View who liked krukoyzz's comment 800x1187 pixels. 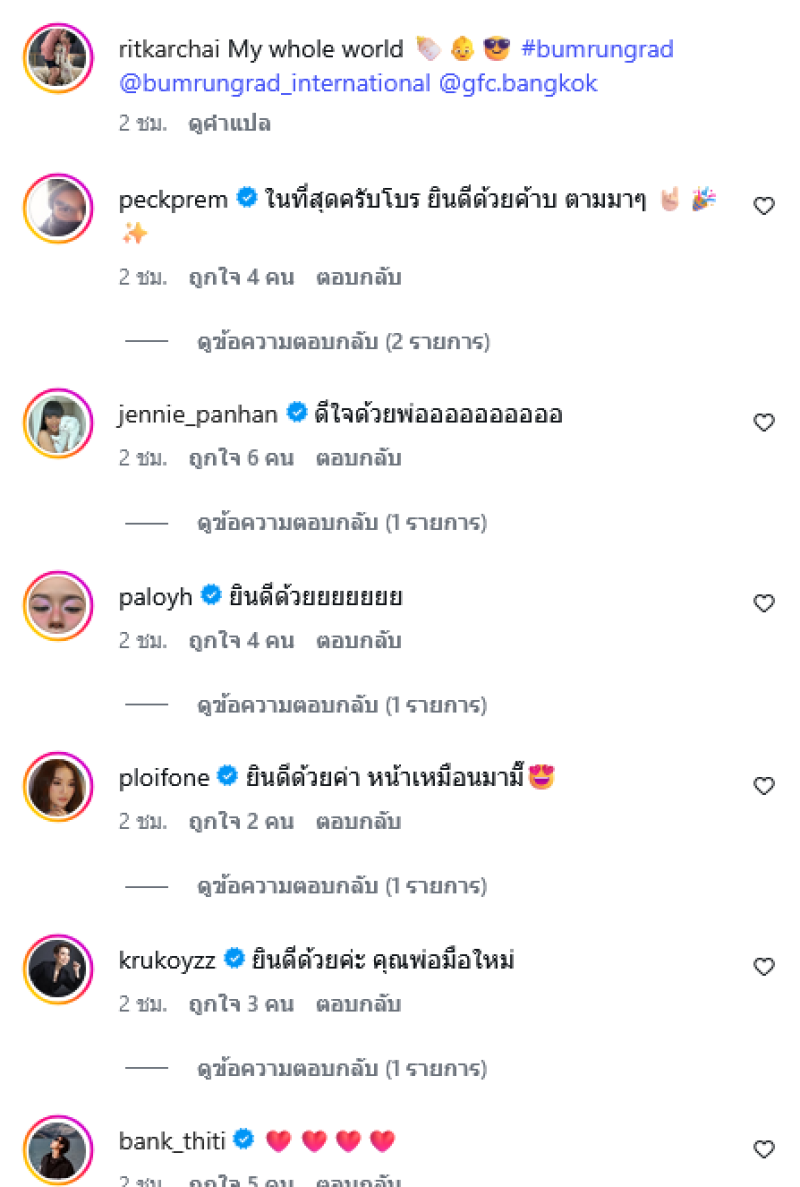point(241,1003)
